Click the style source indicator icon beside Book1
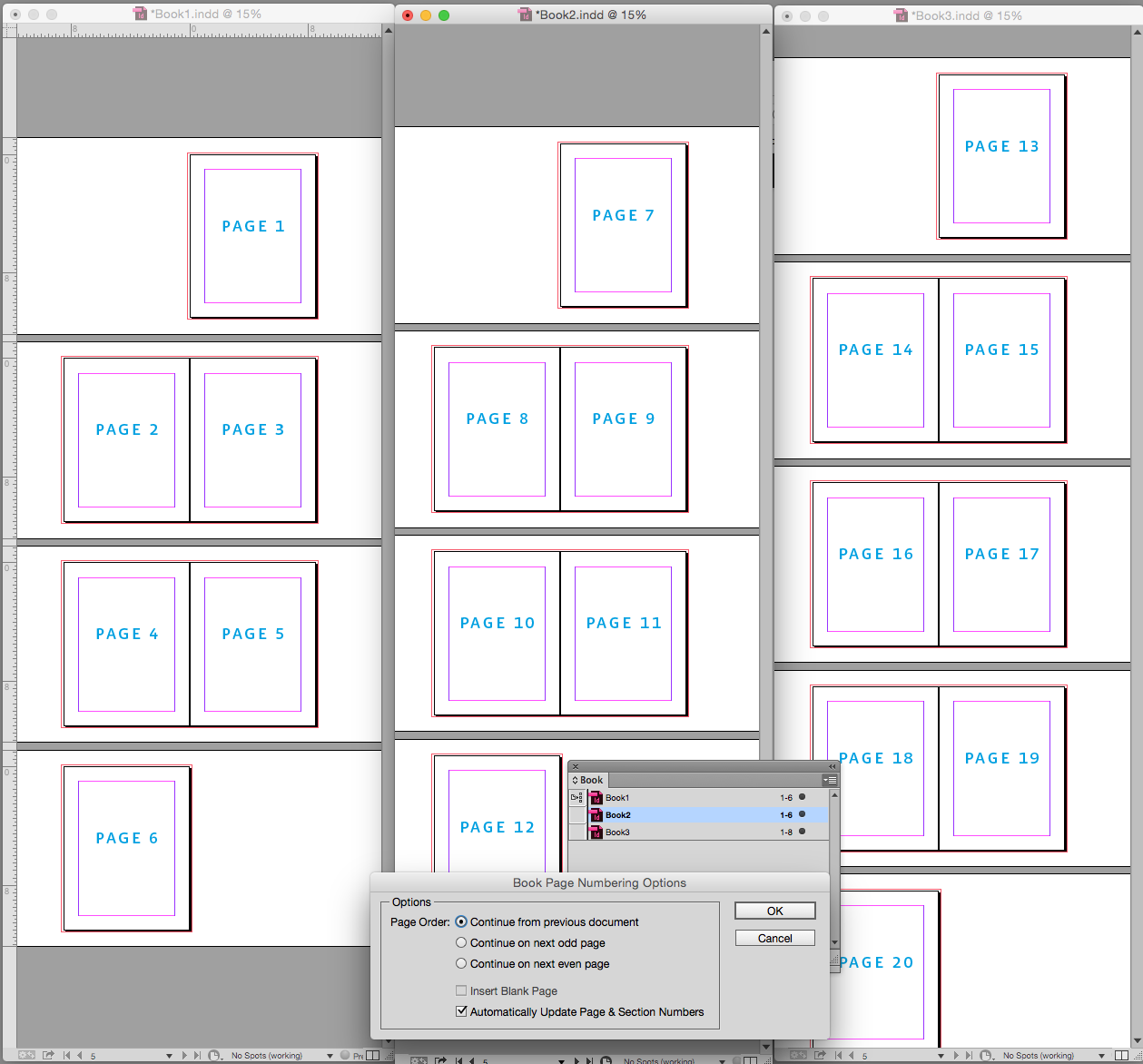 tap(577, 797)
